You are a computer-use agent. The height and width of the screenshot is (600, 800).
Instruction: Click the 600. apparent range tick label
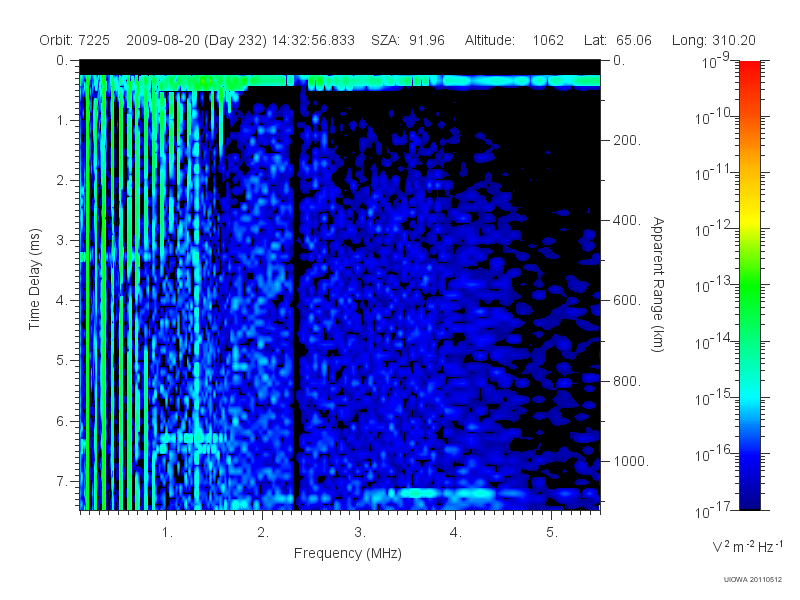coord(627,301)
